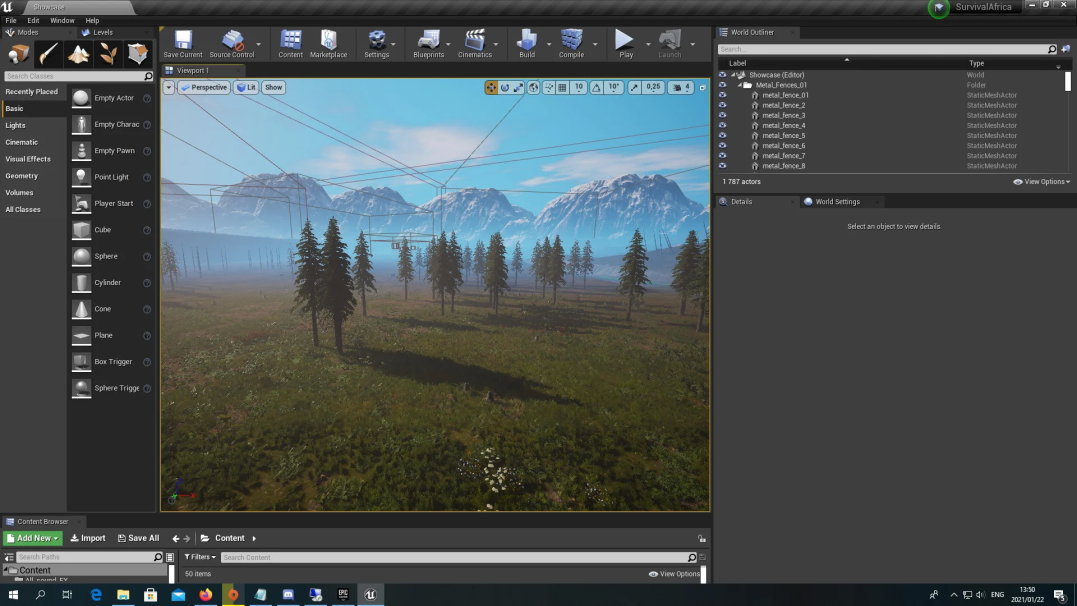
Task: Open the Perspective view mode dropdown
Action: click(204, 88)
